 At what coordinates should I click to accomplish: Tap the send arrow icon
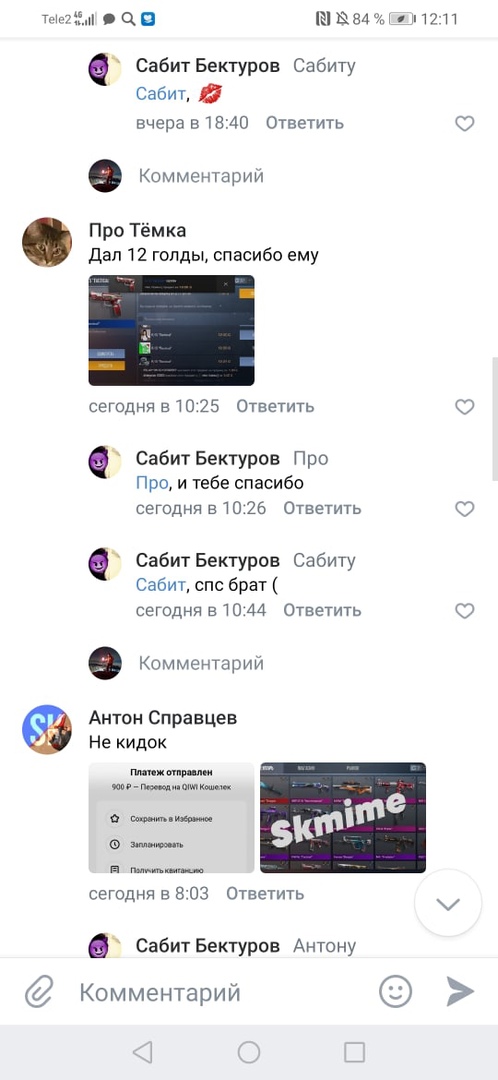(x=459, y=992)
